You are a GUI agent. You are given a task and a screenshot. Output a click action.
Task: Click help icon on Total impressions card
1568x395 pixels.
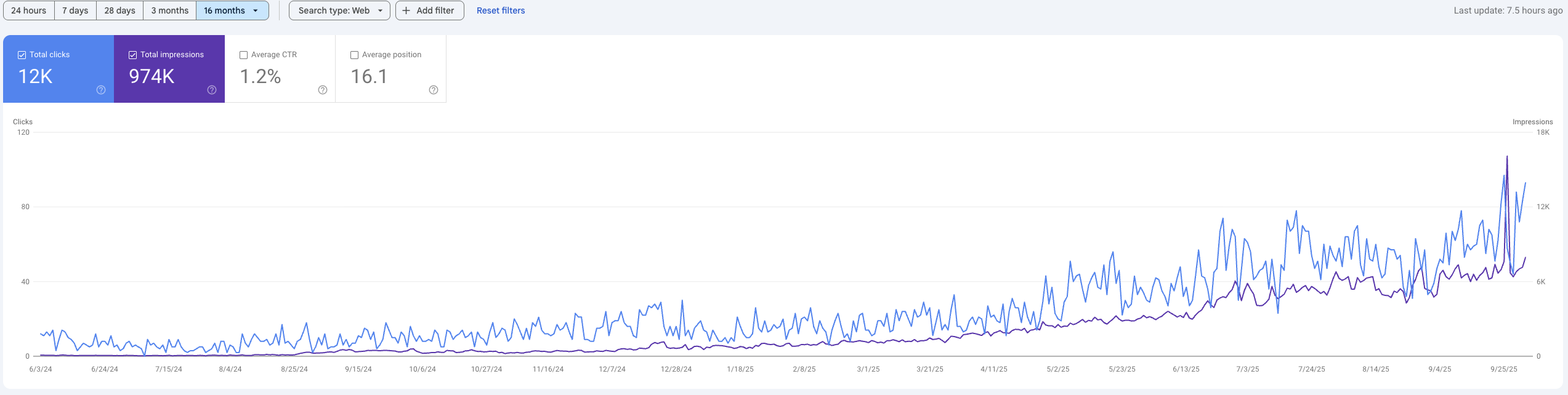[212, 90]
